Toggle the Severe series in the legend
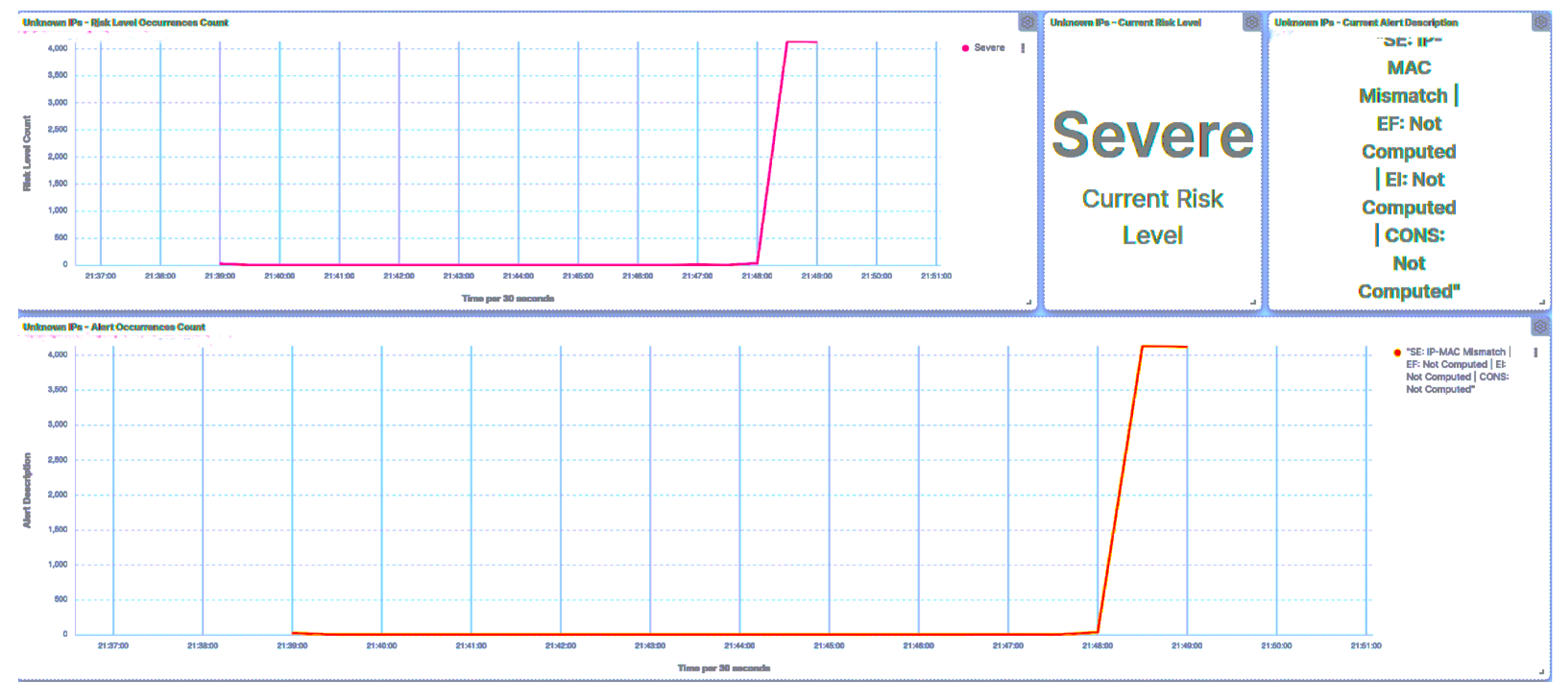The image size is (1568, 696). pyautogui.click(x=989, y=48)
